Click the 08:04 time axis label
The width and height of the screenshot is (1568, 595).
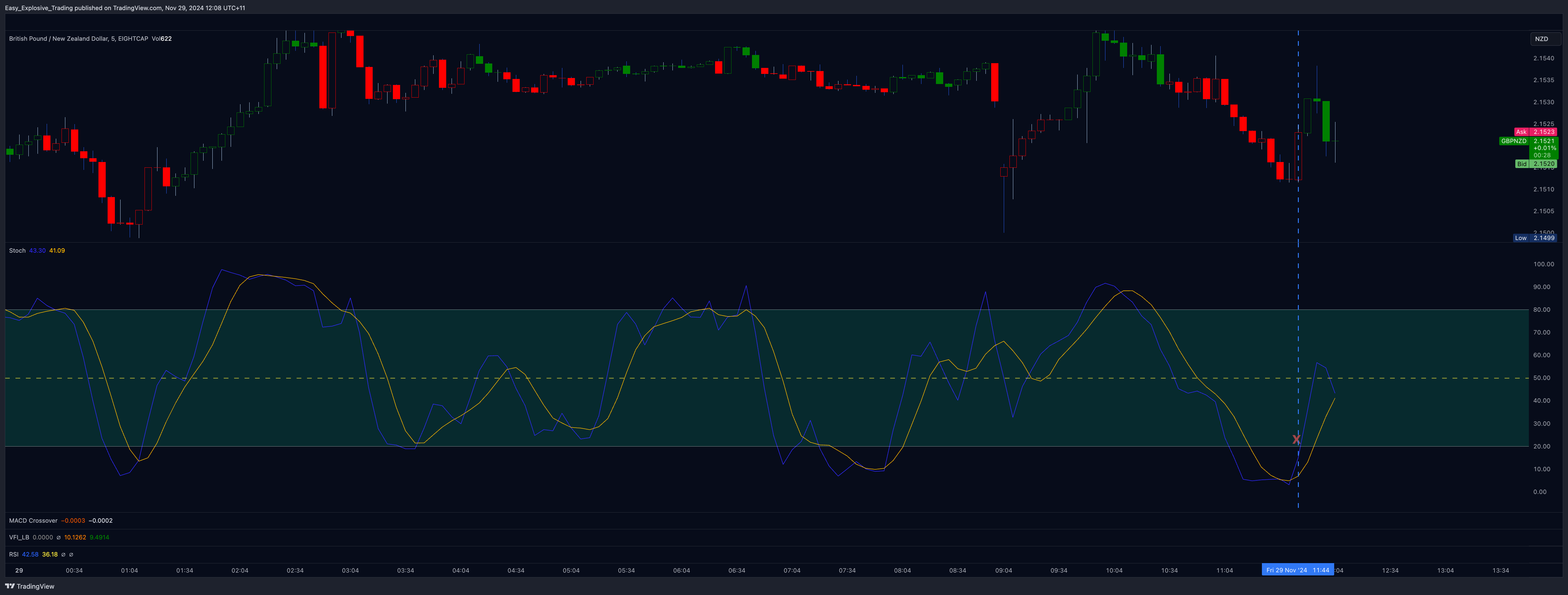pos(902,571)
